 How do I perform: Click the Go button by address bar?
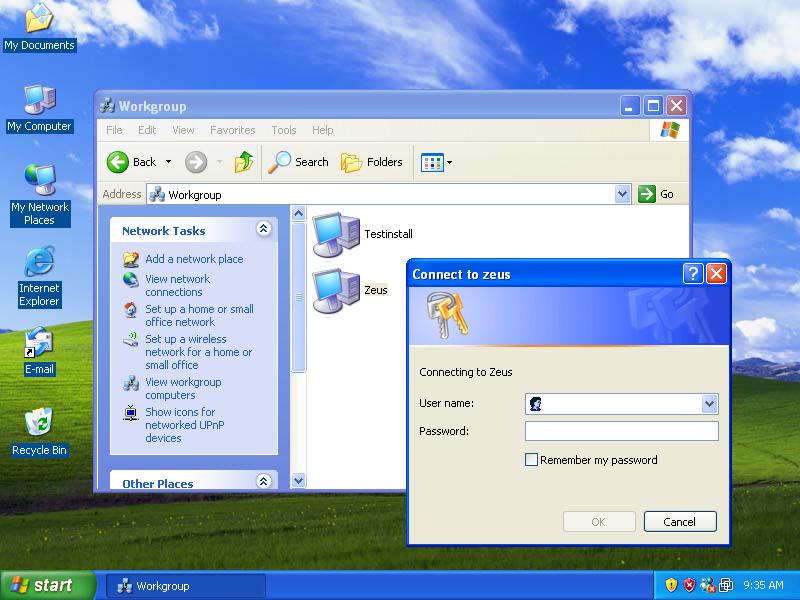pos(656,194)
